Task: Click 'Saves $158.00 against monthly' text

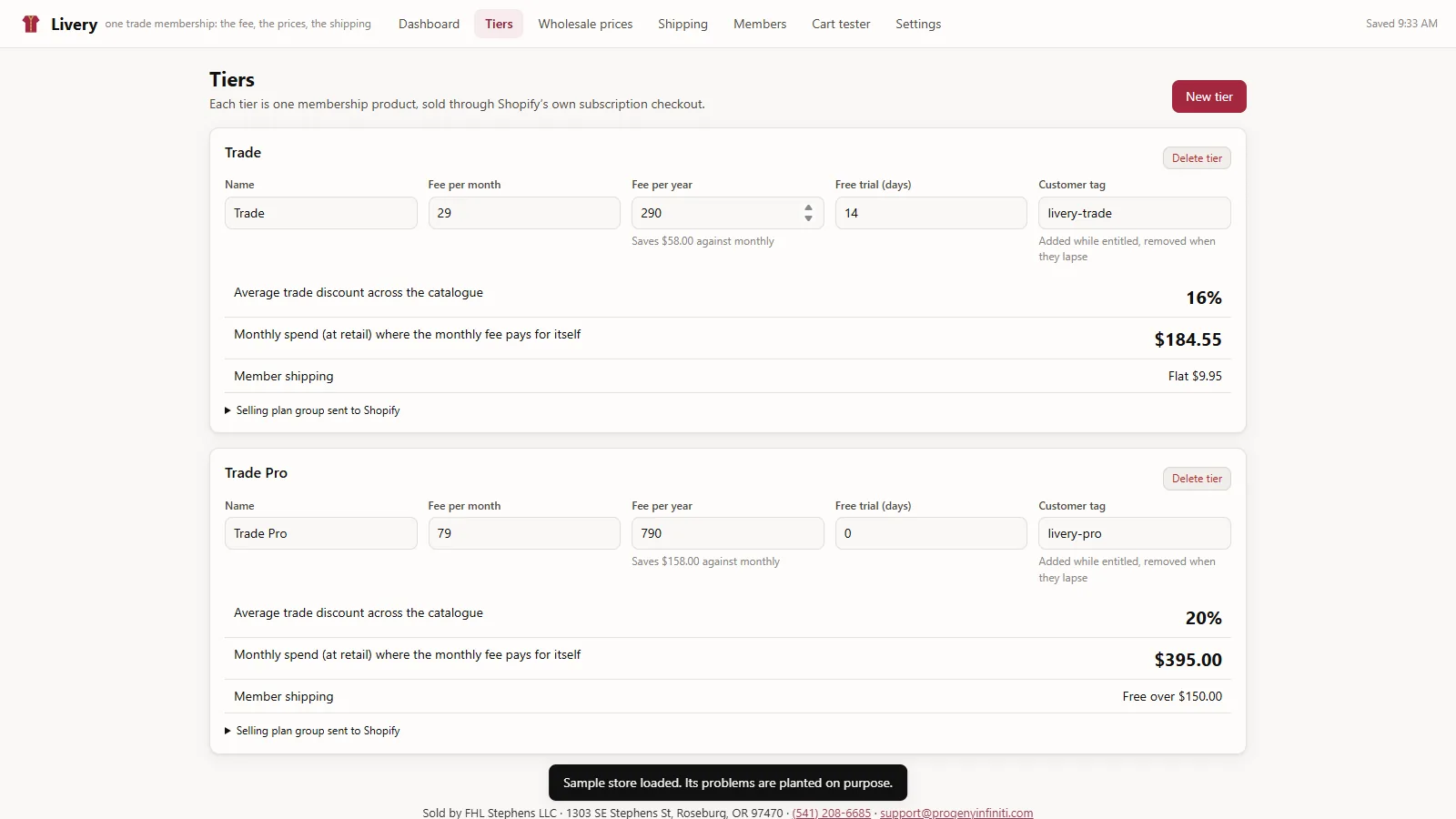Action: (705, 561)
